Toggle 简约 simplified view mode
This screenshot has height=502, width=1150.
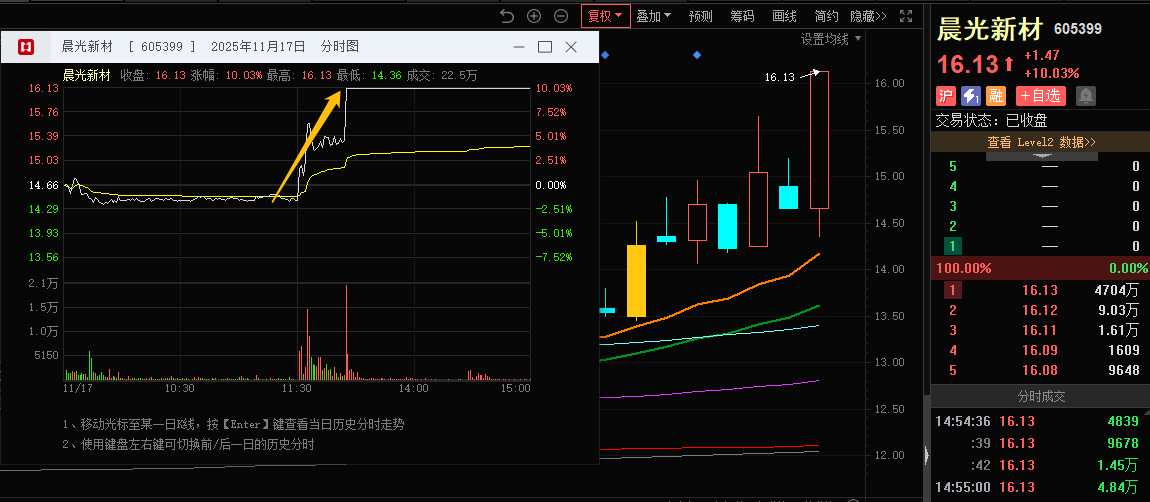827,16
